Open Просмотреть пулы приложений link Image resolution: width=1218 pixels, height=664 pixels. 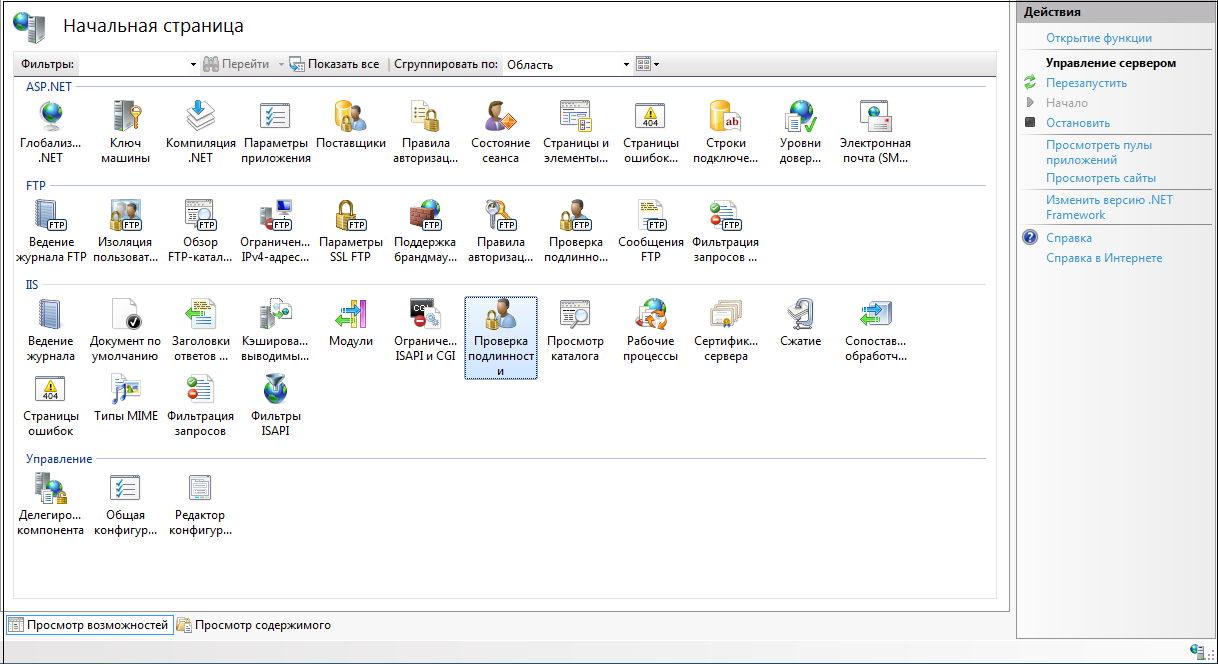click(x=1099, y=152)
